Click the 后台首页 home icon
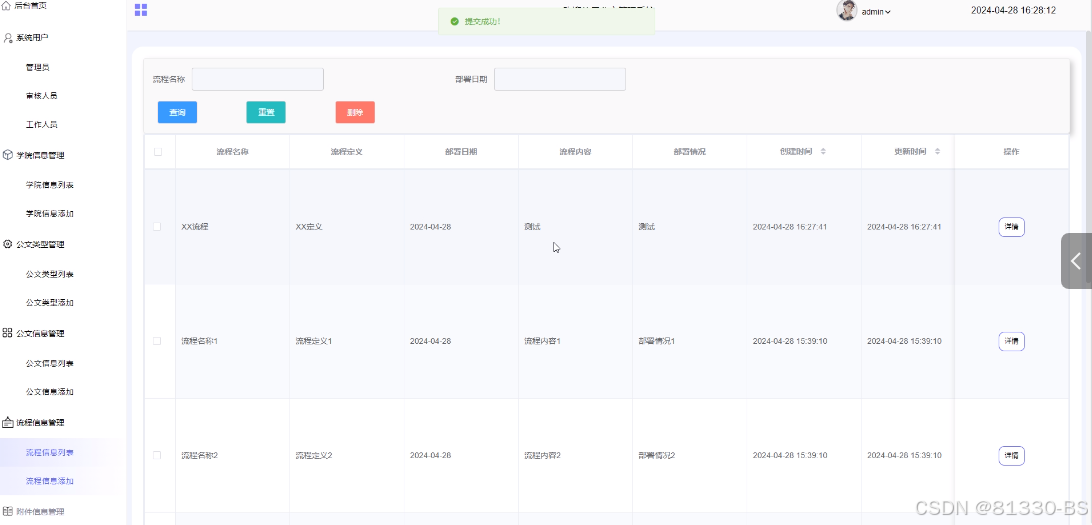 (8, 5)
